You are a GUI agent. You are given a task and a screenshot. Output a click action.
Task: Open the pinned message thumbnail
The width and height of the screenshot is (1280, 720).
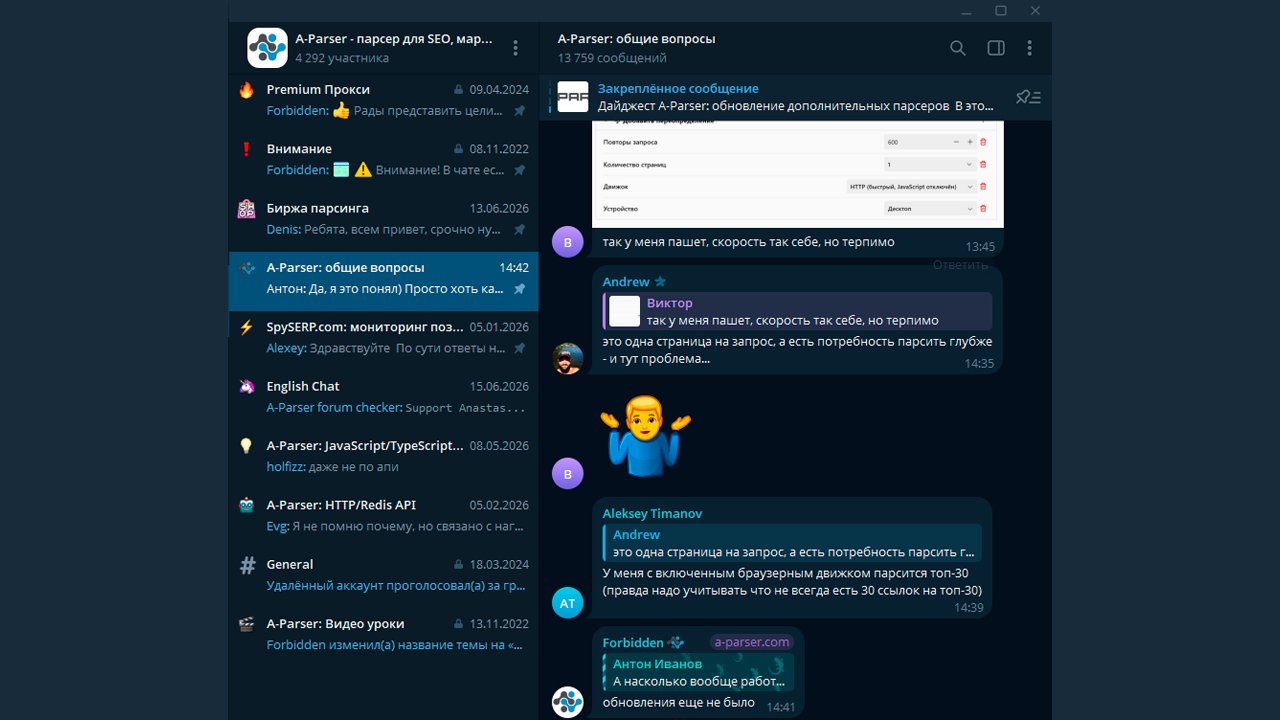click(573, 97)
